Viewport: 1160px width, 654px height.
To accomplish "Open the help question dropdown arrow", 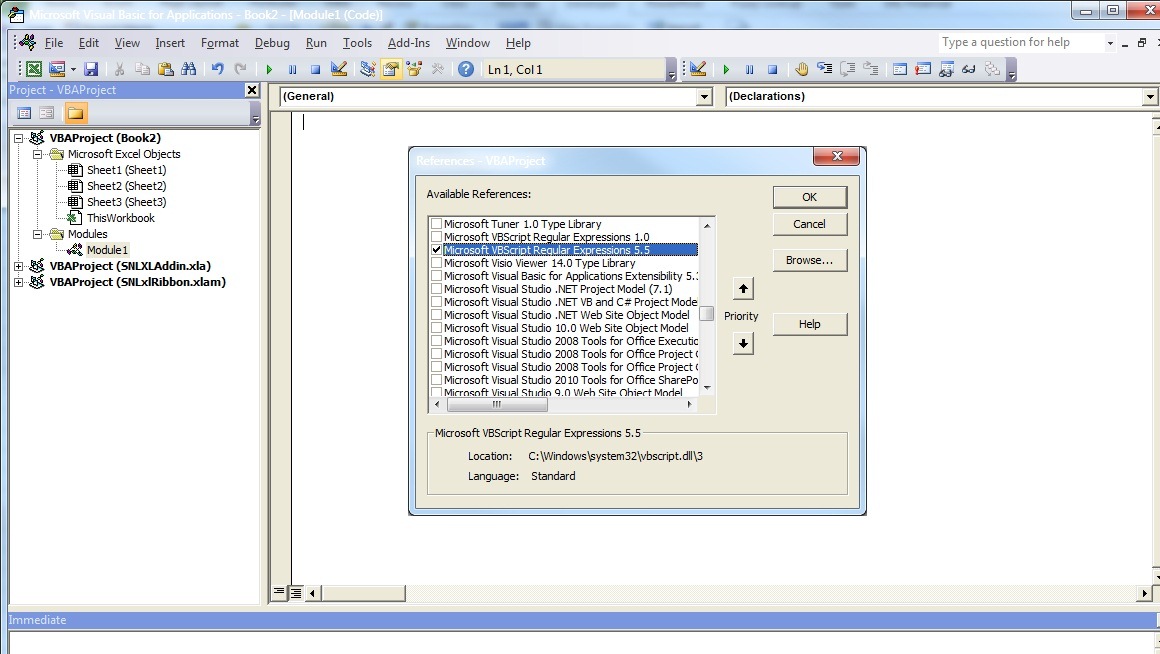I will tap(1110, 43).
